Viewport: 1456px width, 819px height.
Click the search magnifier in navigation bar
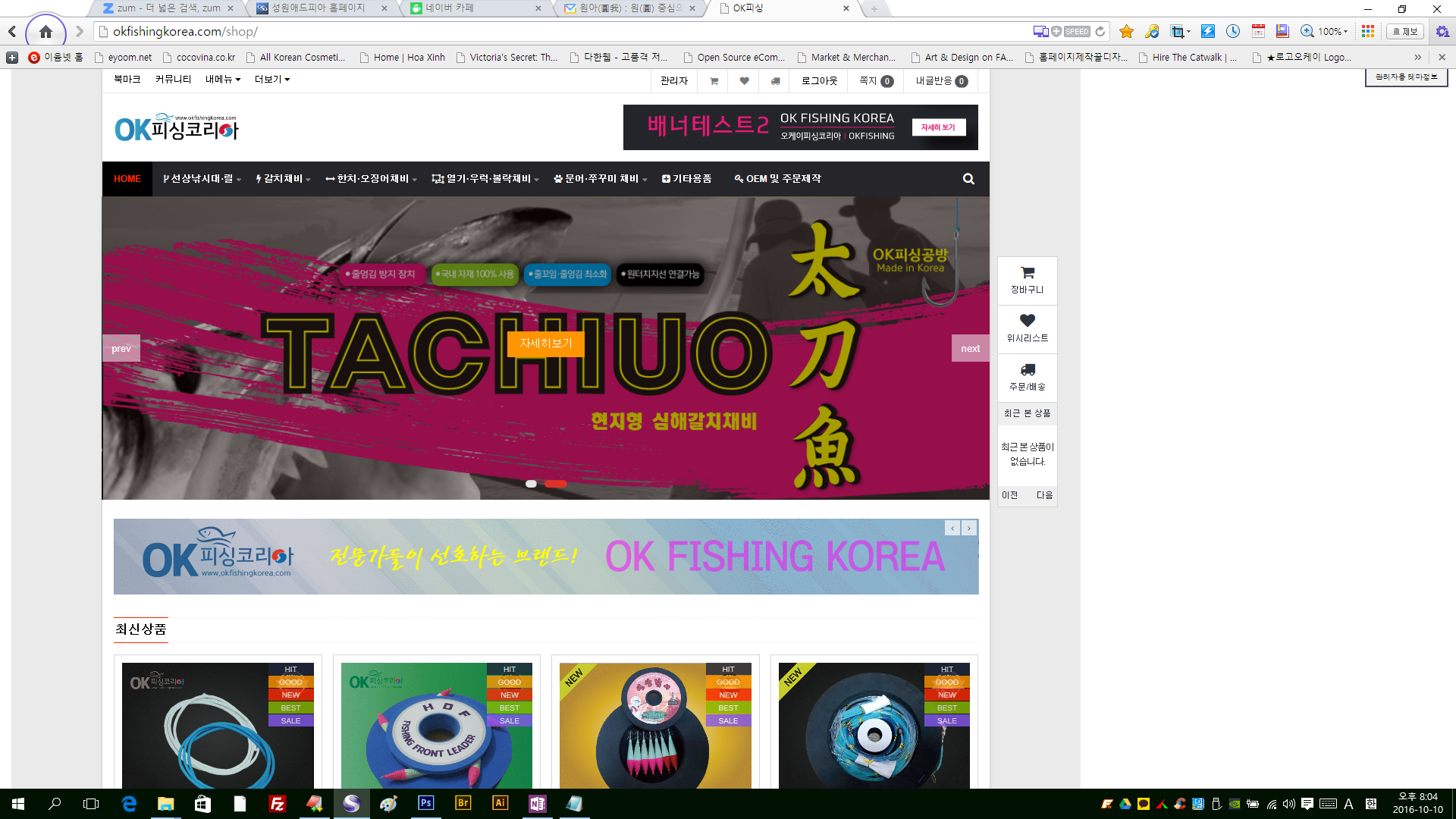[x=968, y=179]
